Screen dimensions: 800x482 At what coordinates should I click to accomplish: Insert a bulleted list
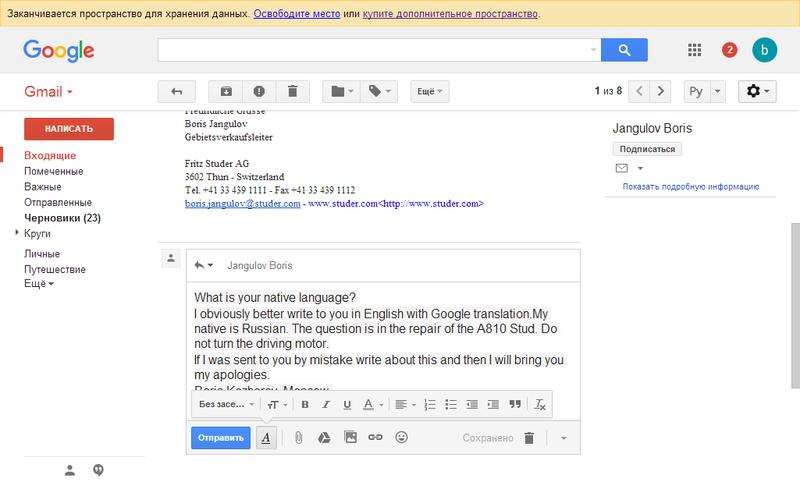tap(451, 404)
